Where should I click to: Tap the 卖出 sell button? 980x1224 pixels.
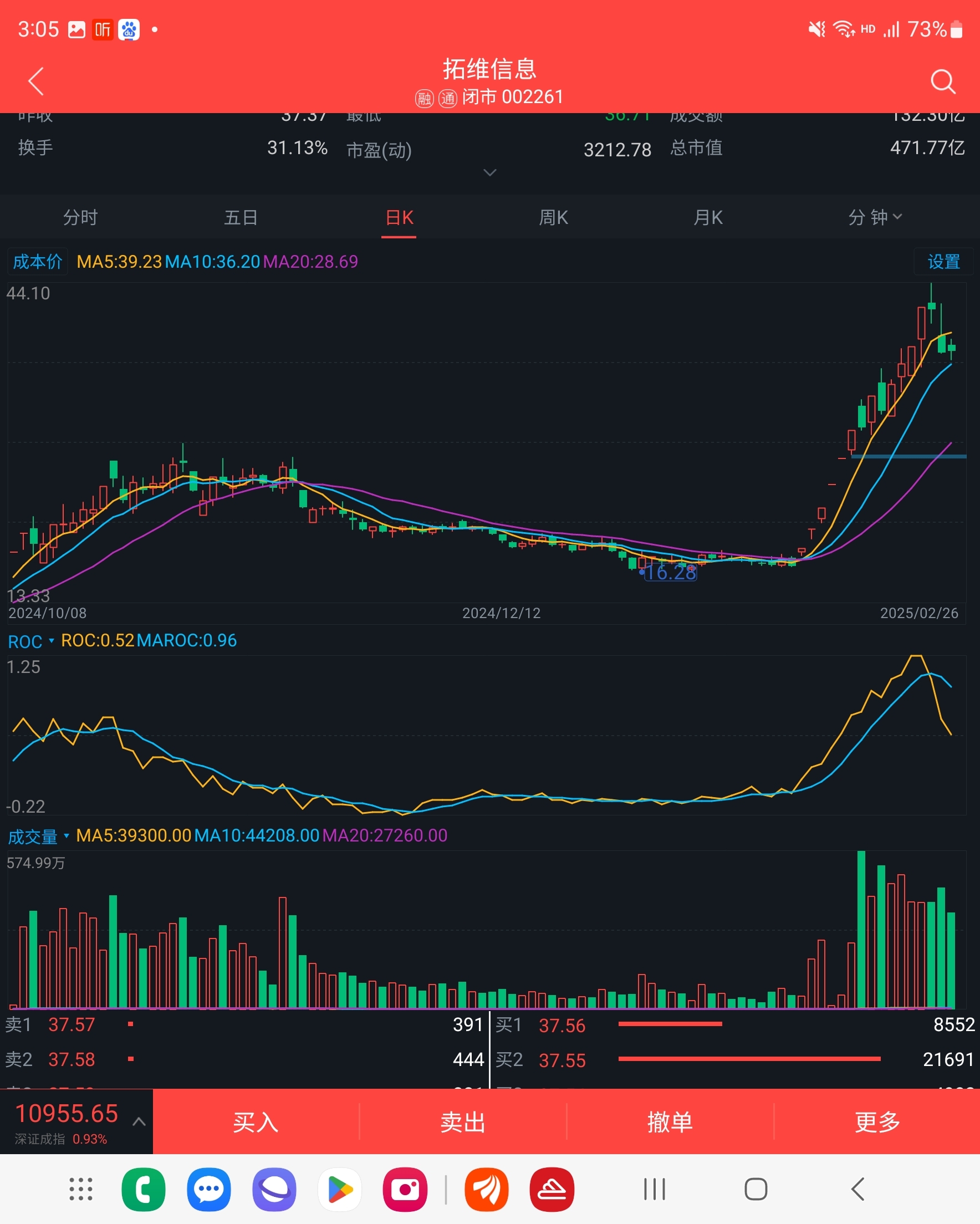[463, 1122]
